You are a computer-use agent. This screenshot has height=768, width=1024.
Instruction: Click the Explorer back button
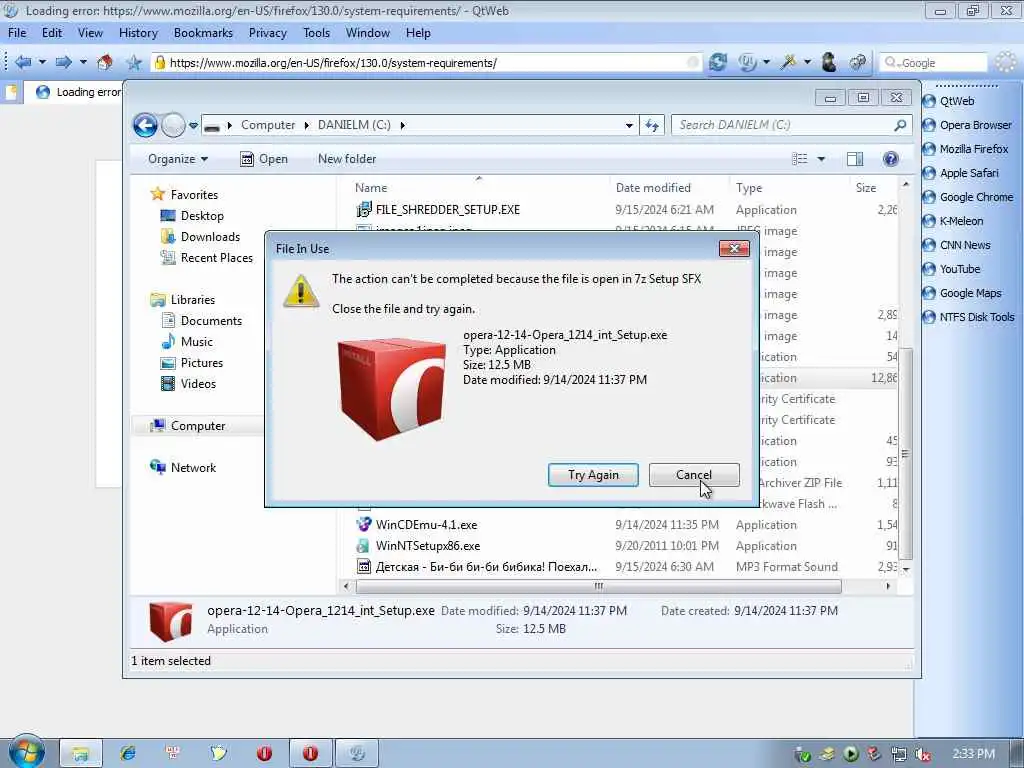[x=145, y=125]
